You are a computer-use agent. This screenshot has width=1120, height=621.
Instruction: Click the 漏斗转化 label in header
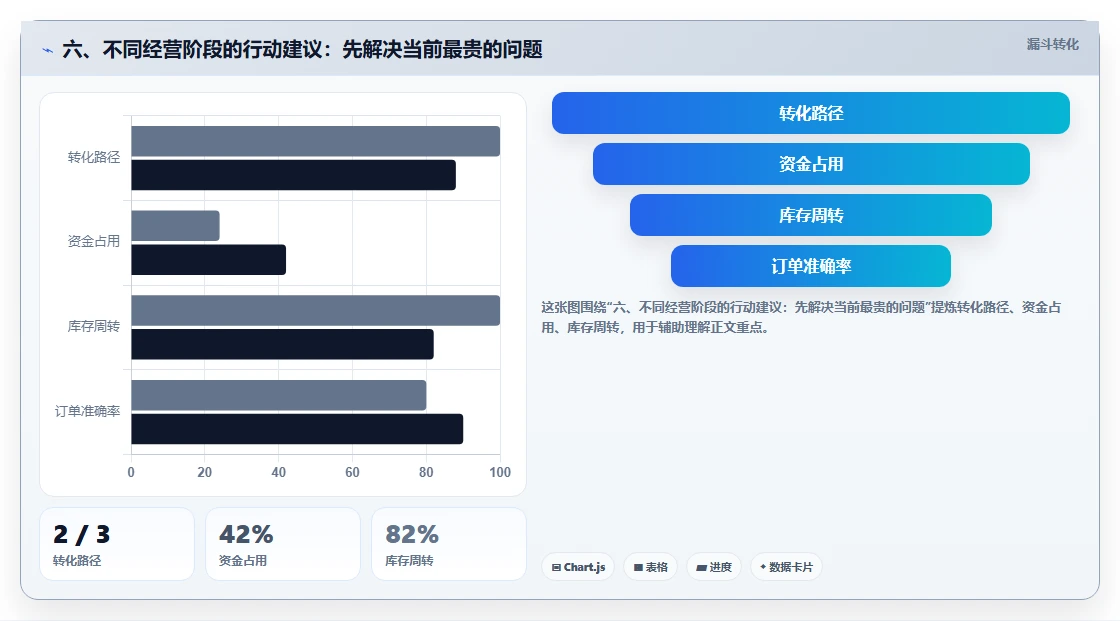click(x=1052, y=44)
